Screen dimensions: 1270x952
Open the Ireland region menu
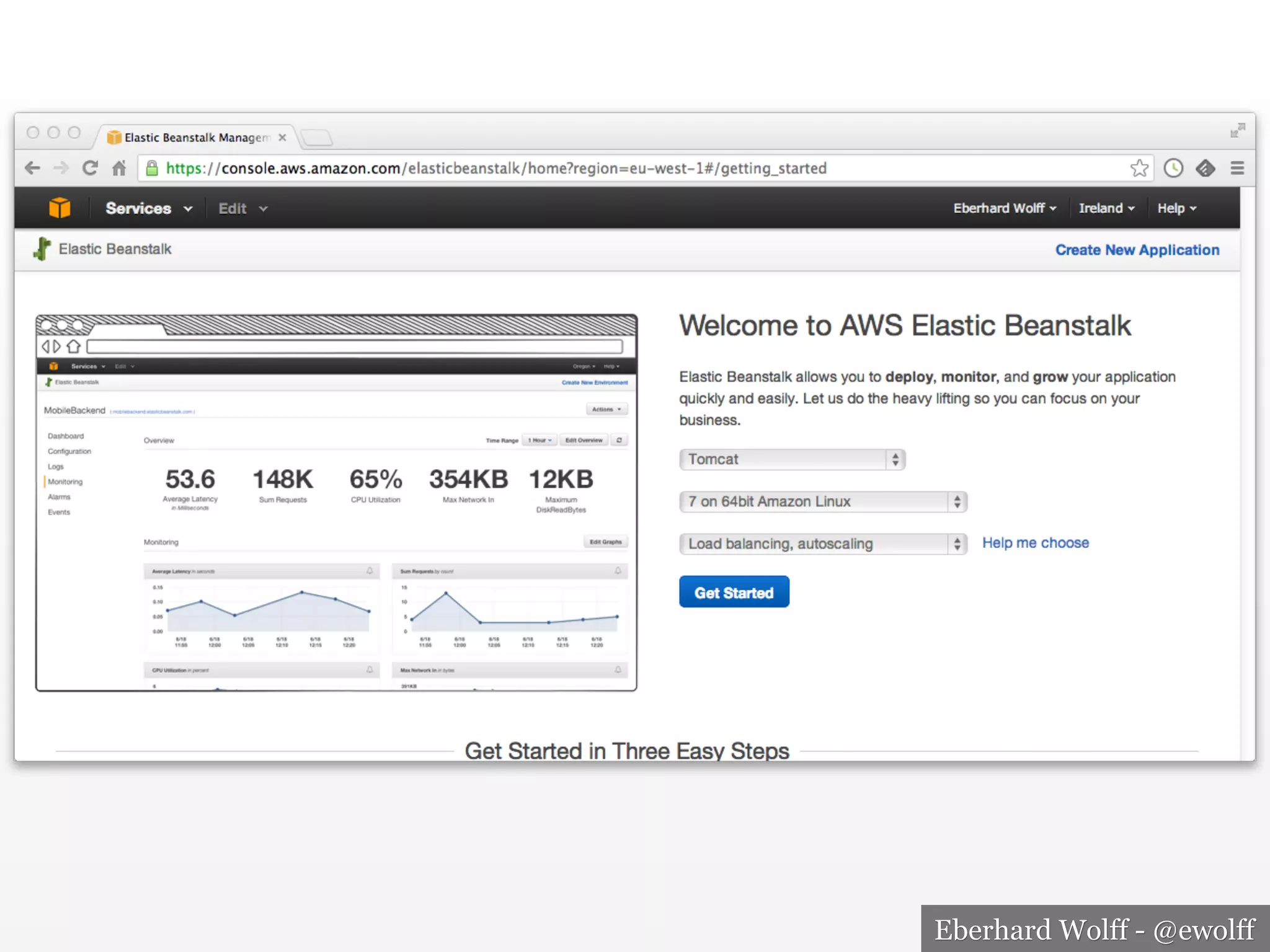click(1106, 208)
